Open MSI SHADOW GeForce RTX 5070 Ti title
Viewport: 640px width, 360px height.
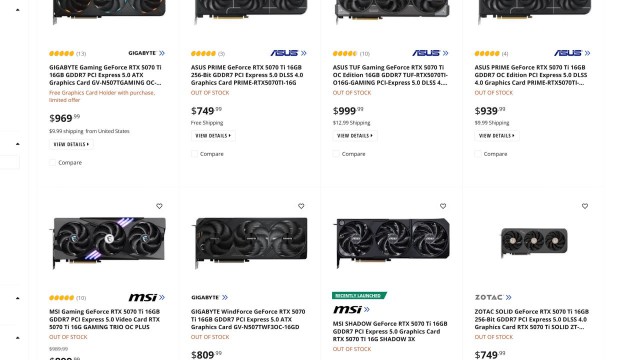[390, 331]
